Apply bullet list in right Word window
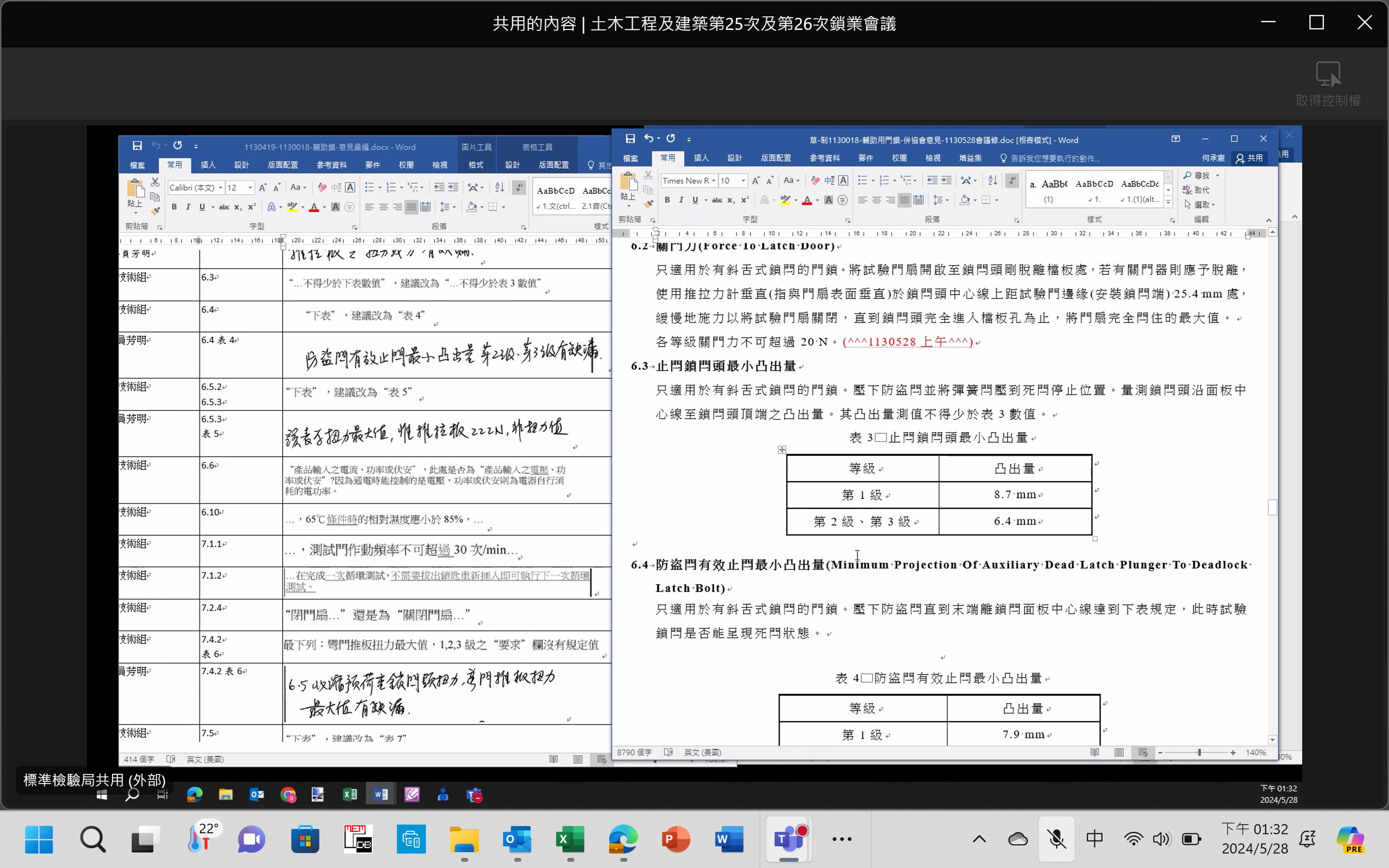Screen dimensions: 1389x868 coord(862,180)
